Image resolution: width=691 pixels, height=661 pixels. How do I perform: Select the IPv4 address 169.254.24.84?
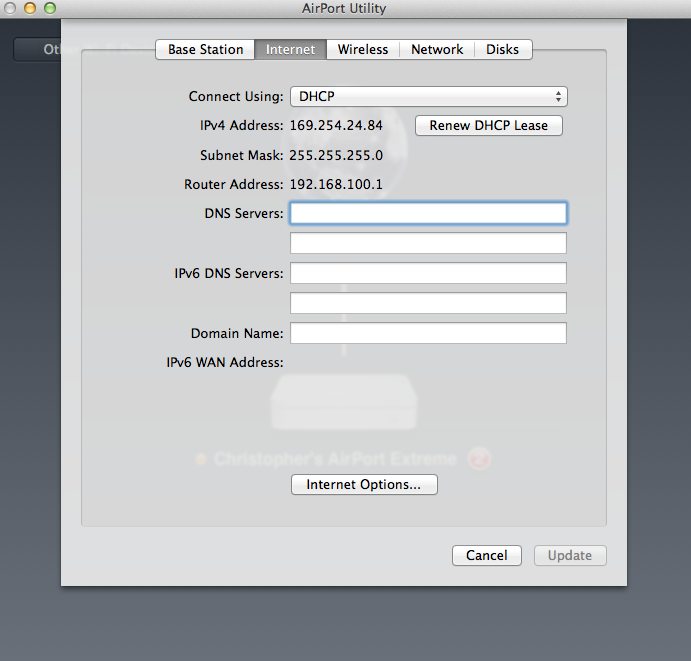[x=336, y=126]
